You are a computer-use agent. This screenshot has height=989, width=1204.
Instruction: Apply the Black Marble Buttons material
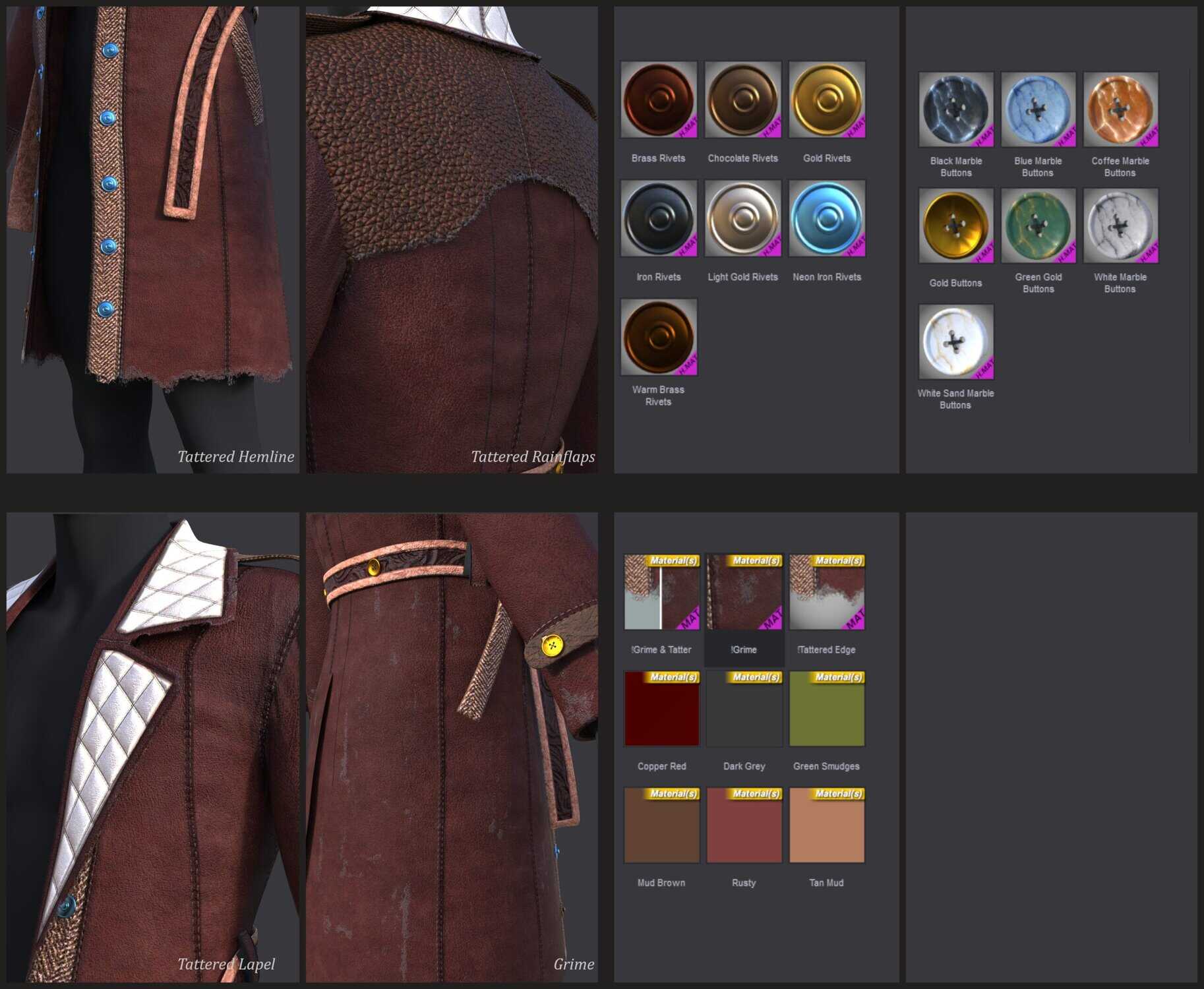pyautogui.click(x=955, y=110)
